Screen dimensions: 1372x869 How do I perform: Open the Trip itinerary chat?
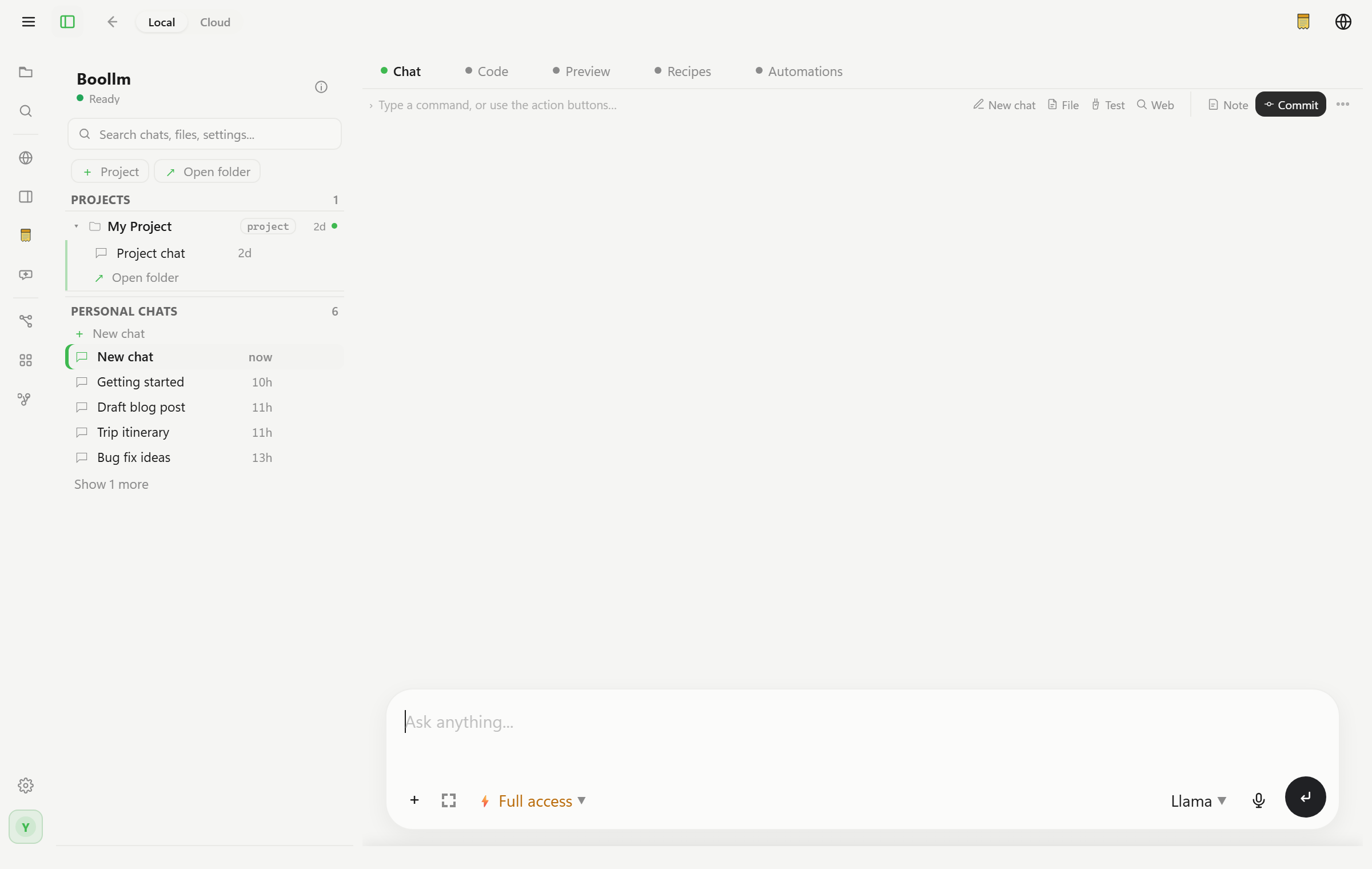point(205,432)
